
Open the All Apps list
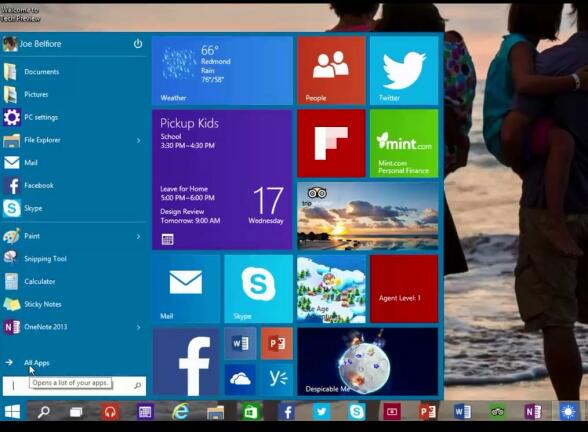coord(37,363)
